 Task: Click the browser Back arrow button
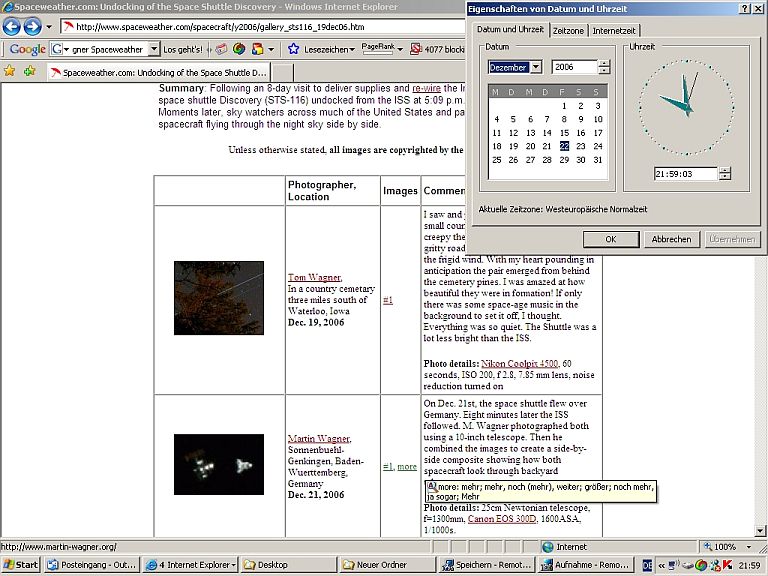(12, 27)
